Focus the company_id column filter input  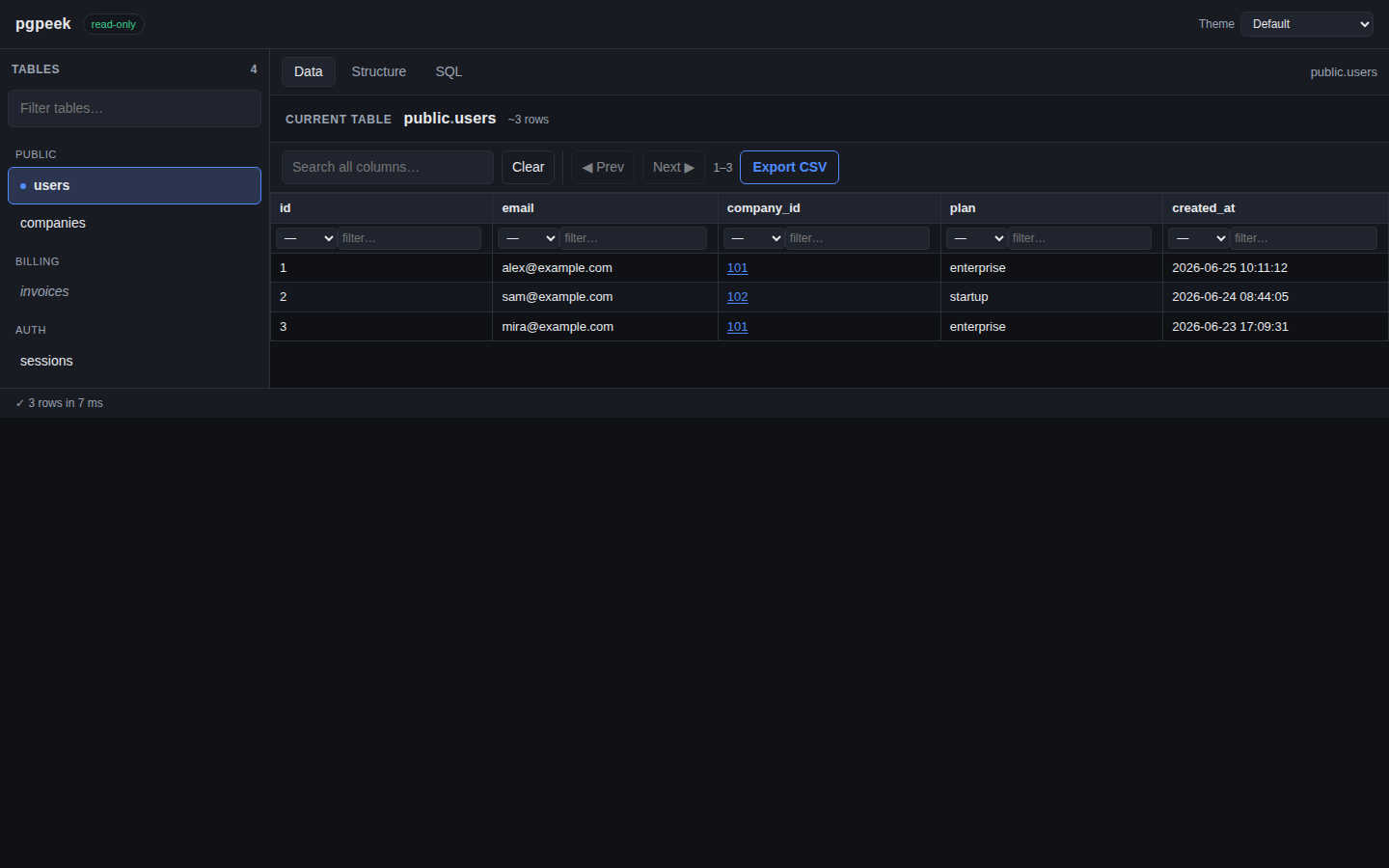tap(858, 238)
